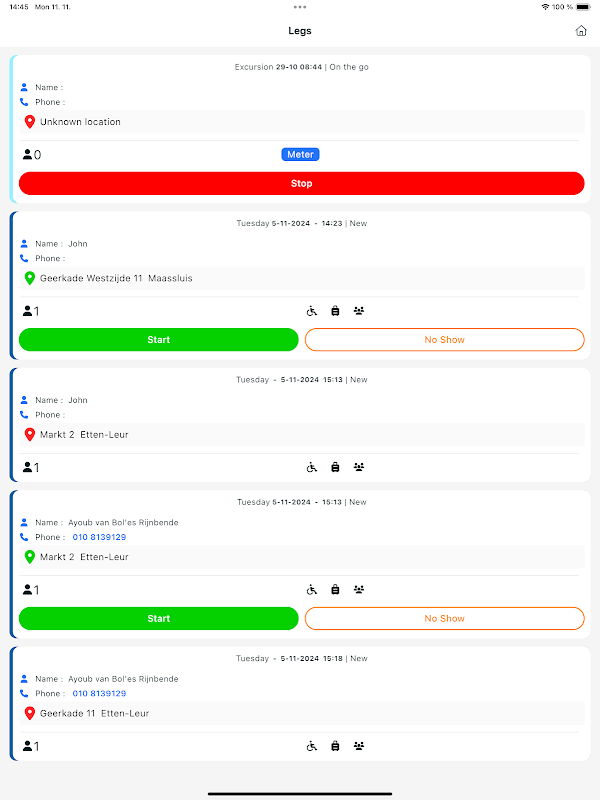Screen dimensions: 600x800
Task: Start Ayoub's Markt 2 Etten-Leur leg
Action: point(159,618)
